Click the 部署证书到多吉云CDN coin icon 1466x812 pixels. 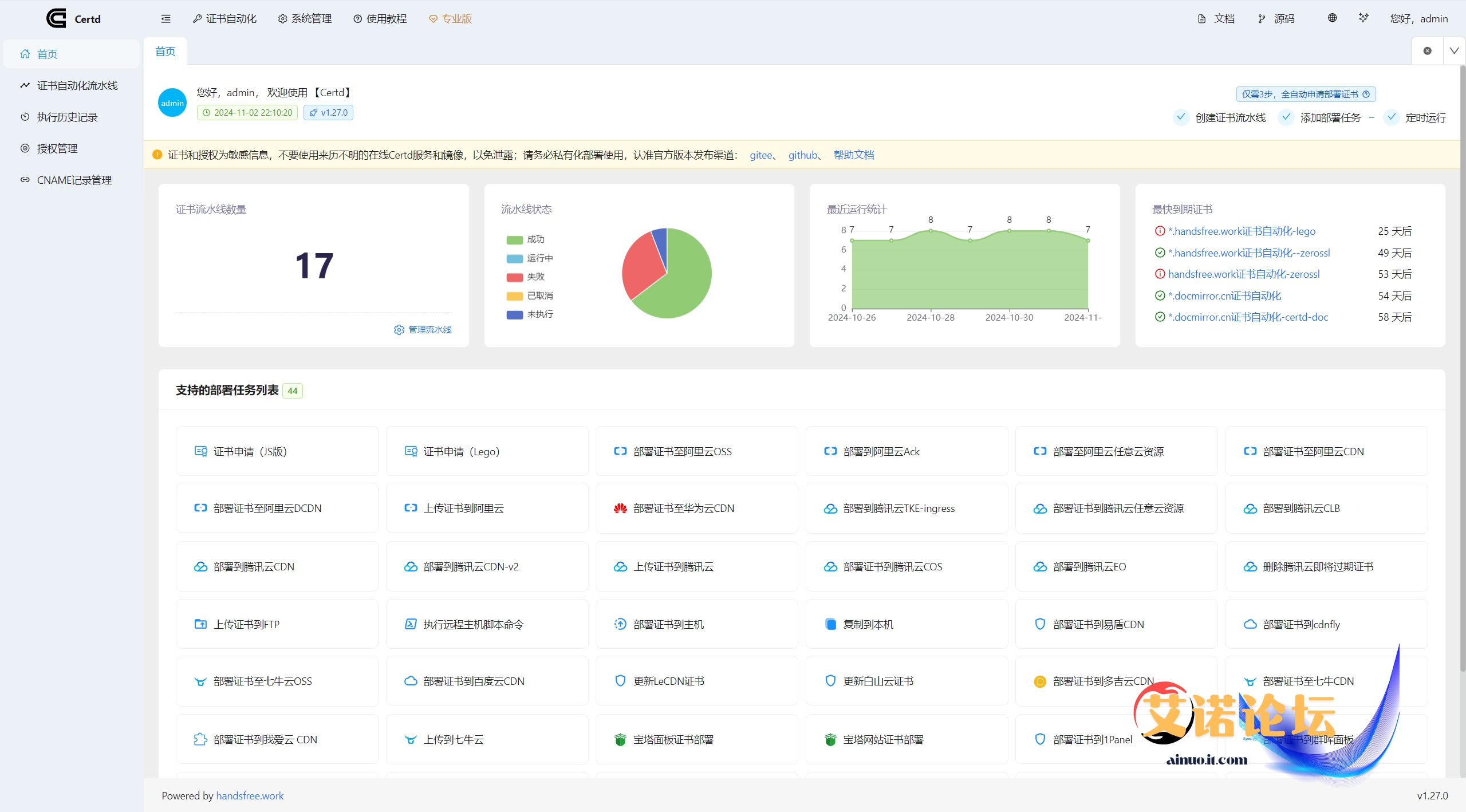click(1040, 681)
